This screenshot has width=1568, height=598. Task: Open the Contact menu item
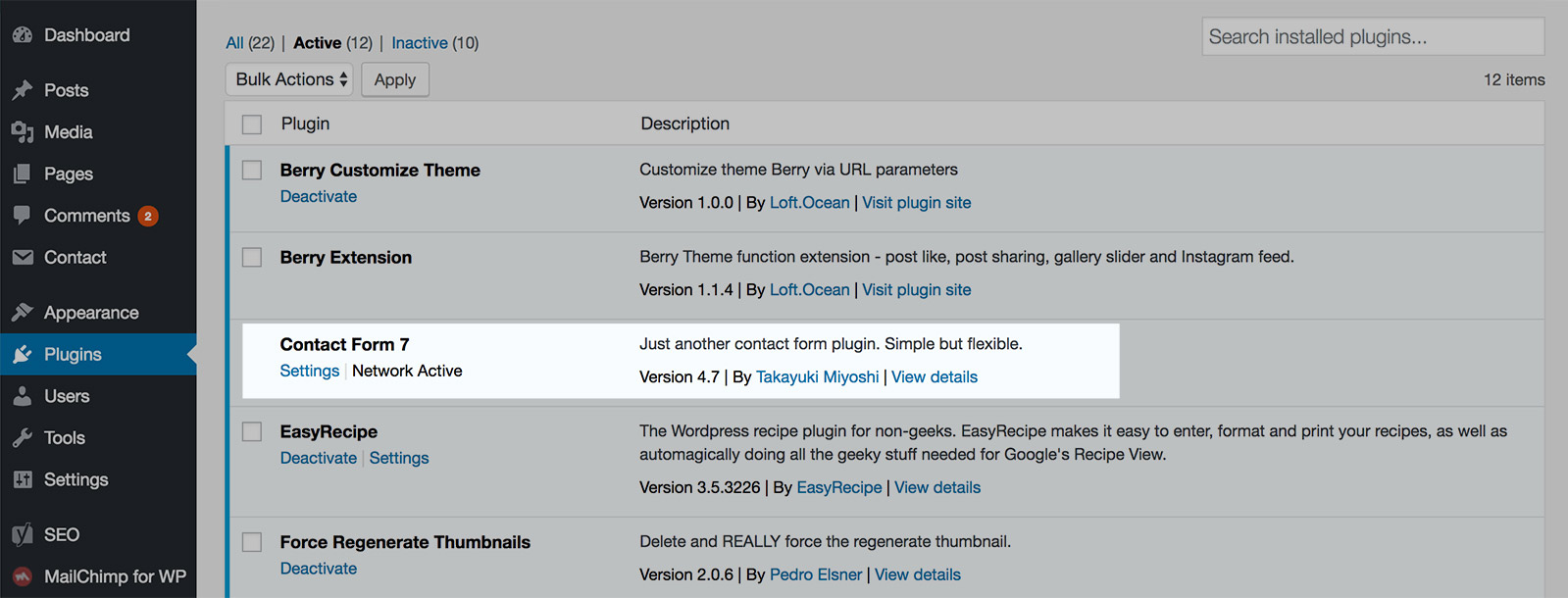tap(98, 258)
